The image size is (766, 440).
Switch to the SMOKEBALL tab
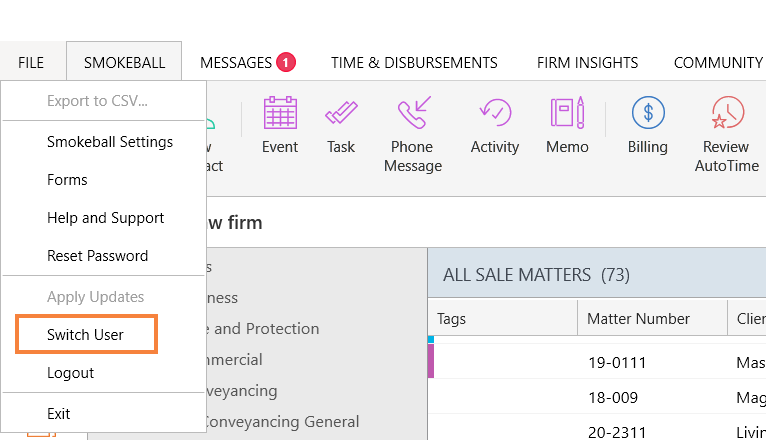(x=124, y=63)
